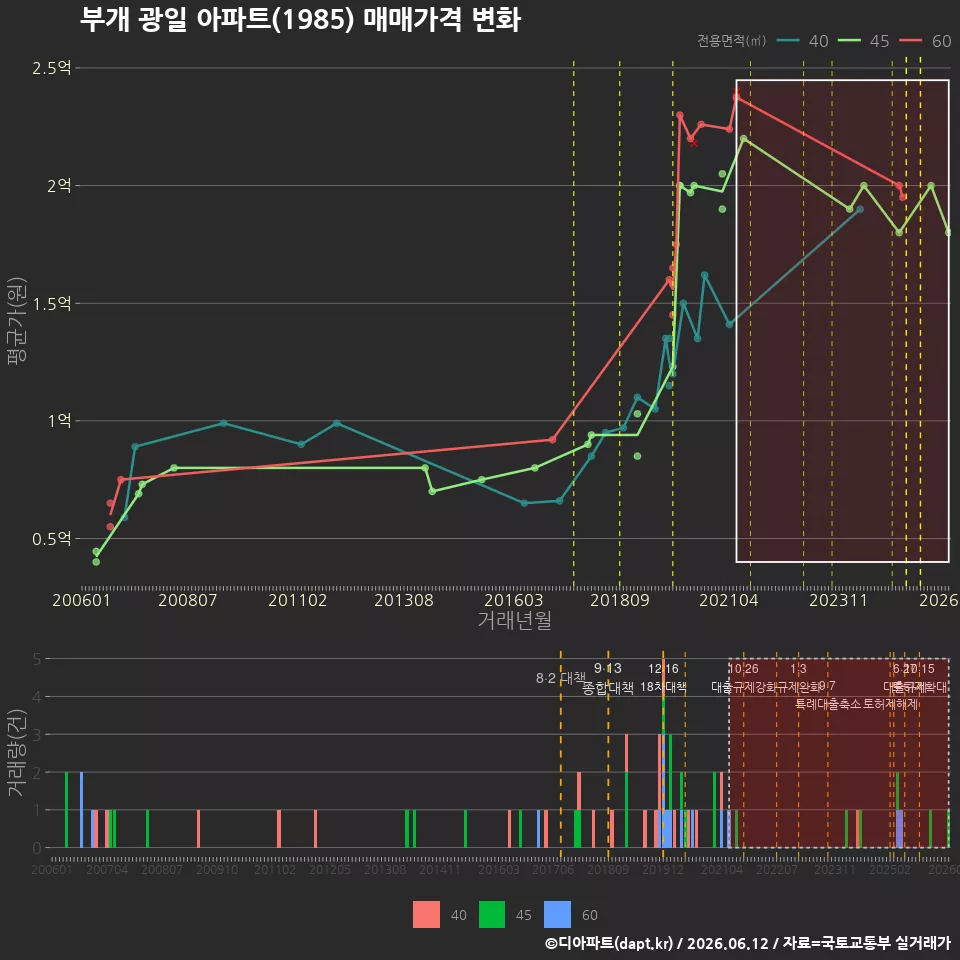The image size is (960, 960).
Task: Click the 200910 label on the volume chart axis
Action: pos(217,869)
